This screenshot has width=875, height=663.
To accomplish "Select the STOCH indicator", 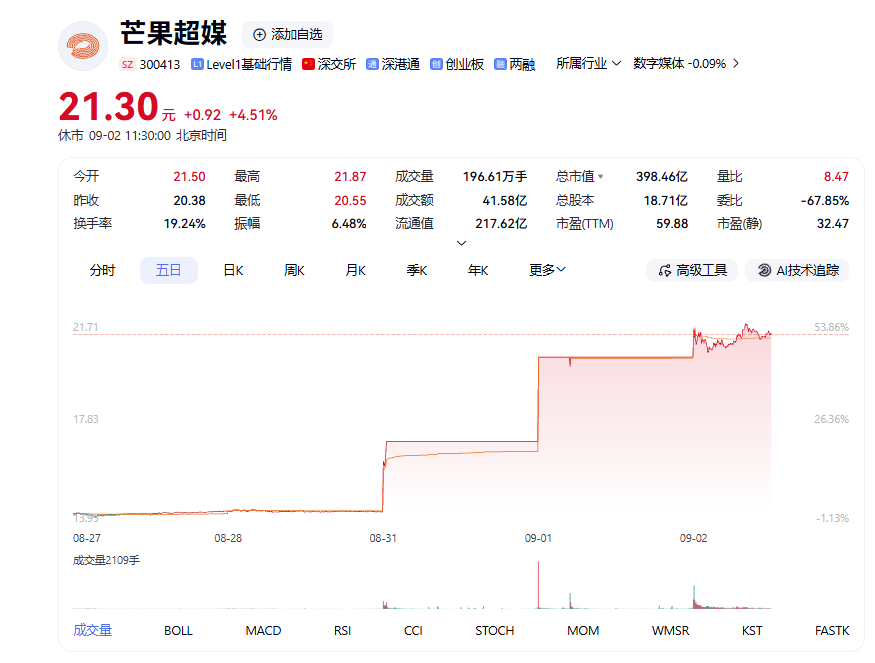I will (x=494, y=631).
